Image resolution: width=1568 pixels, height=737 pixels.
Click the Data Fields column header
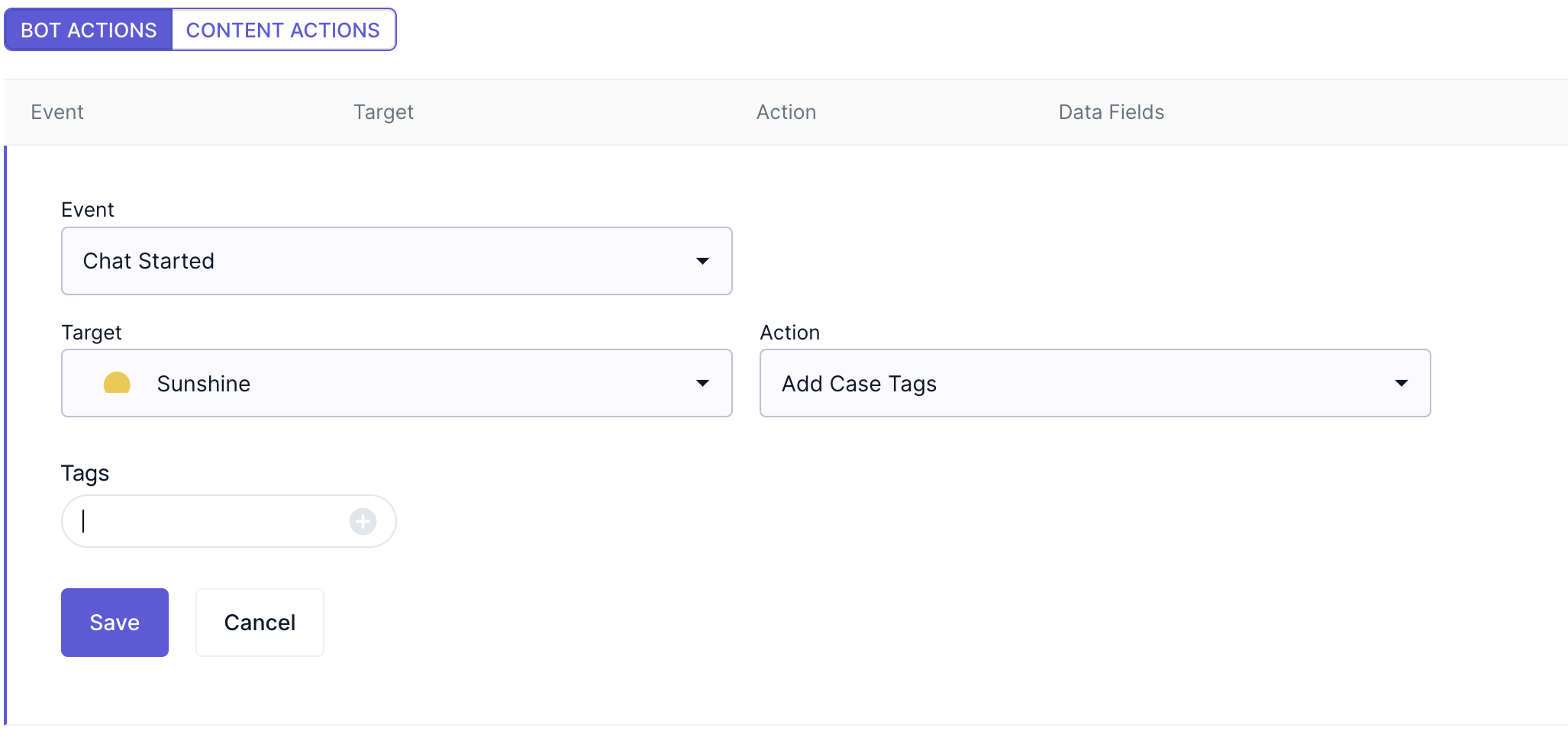pyautogui.click(x=1111, y=112)
